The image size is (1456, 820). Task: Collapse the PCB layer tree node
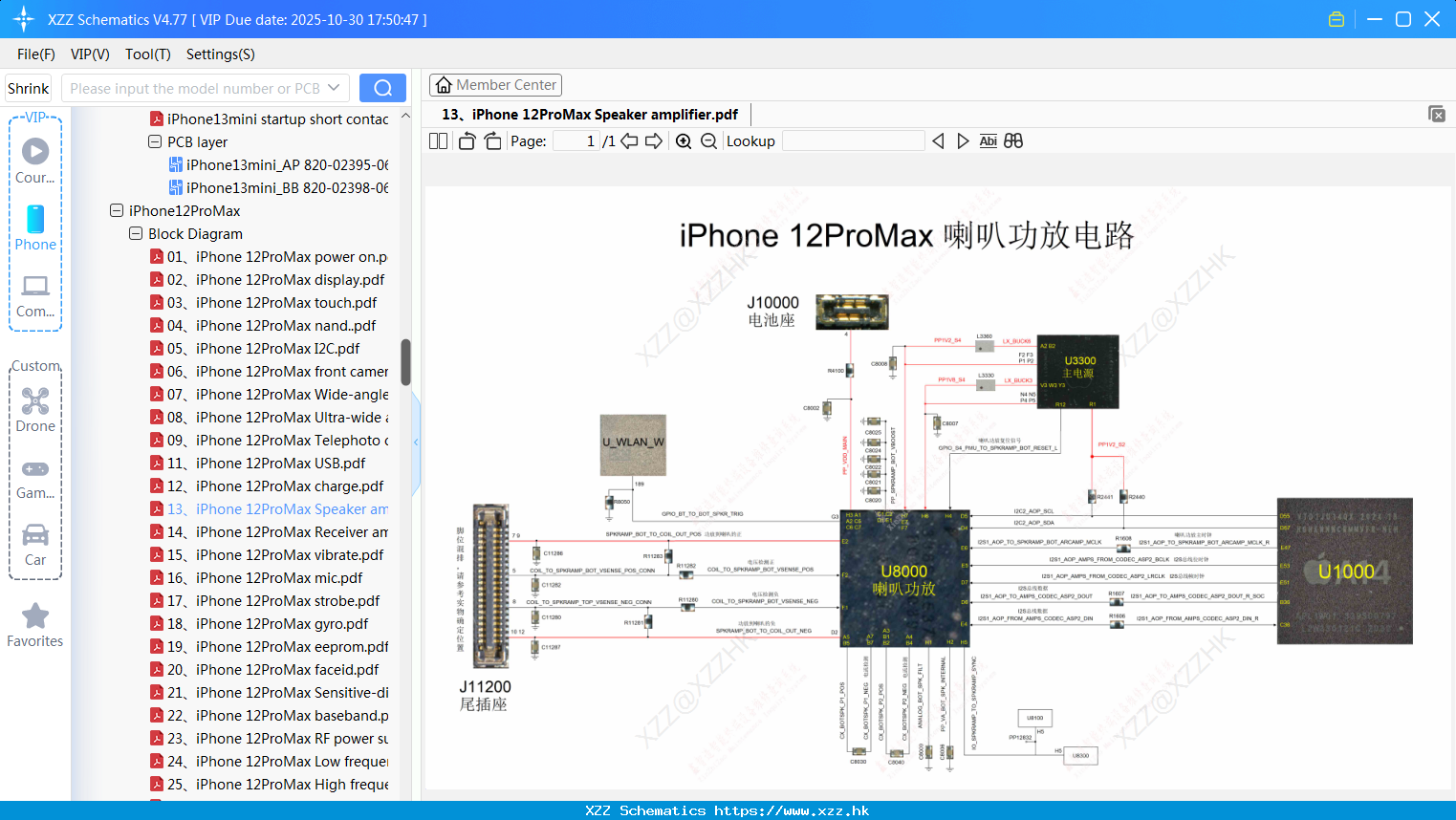click(155, 141)
